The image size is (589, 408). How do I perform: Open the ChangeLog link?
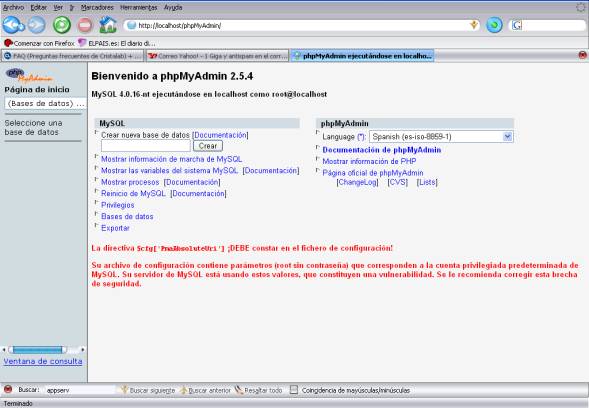357,182
